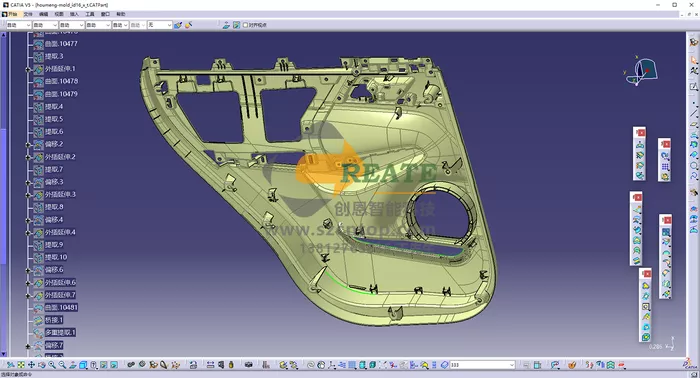Click the Rotate view icon
Viewport: 700px width, 378px height.
coord(42,365)
